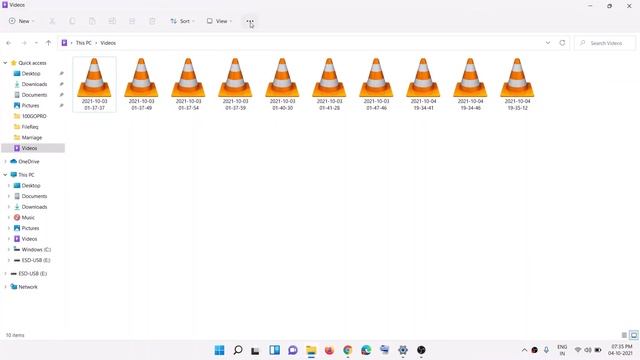
Task: Go back with the left arrow
Action: pos(9,43)
